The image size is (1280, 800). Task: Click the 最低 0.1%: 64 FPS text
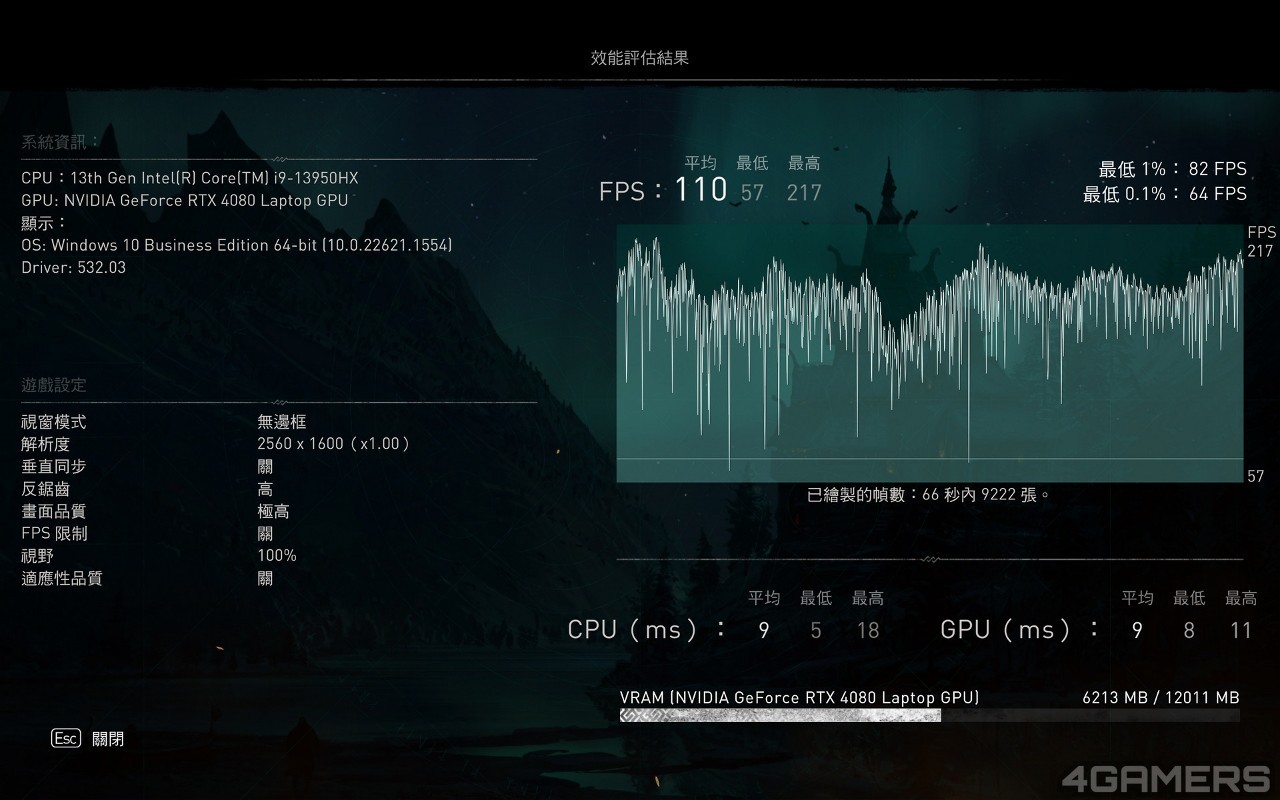(x=1165, y=194)
